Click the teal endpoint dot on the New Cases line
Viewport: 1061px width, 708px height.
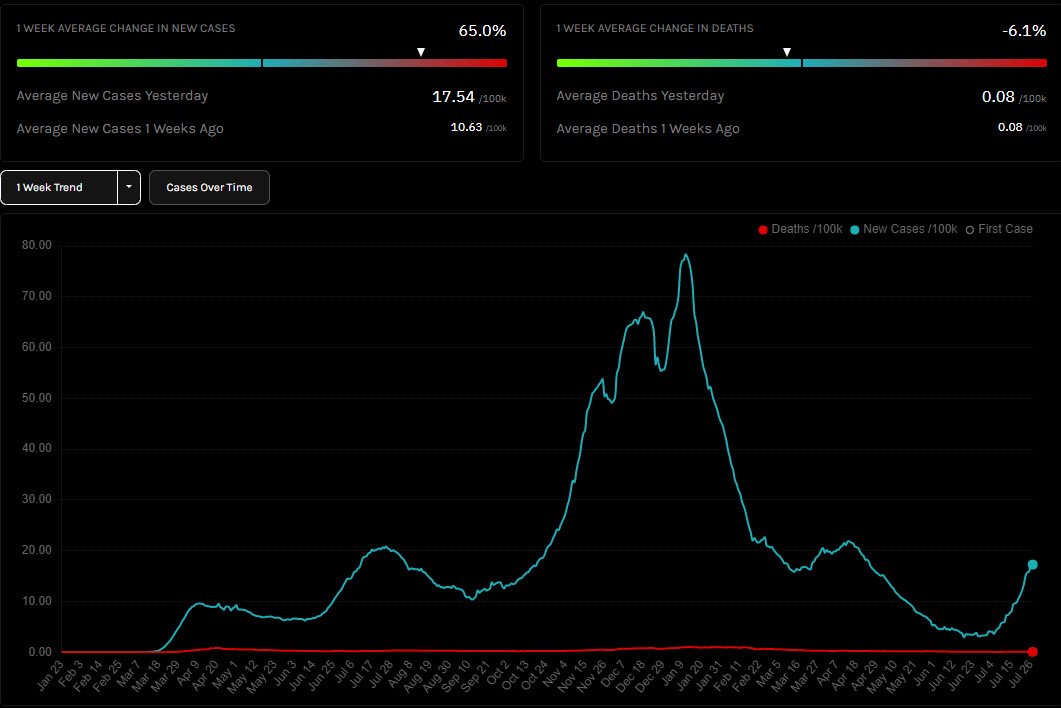[x=1032, y=565]
